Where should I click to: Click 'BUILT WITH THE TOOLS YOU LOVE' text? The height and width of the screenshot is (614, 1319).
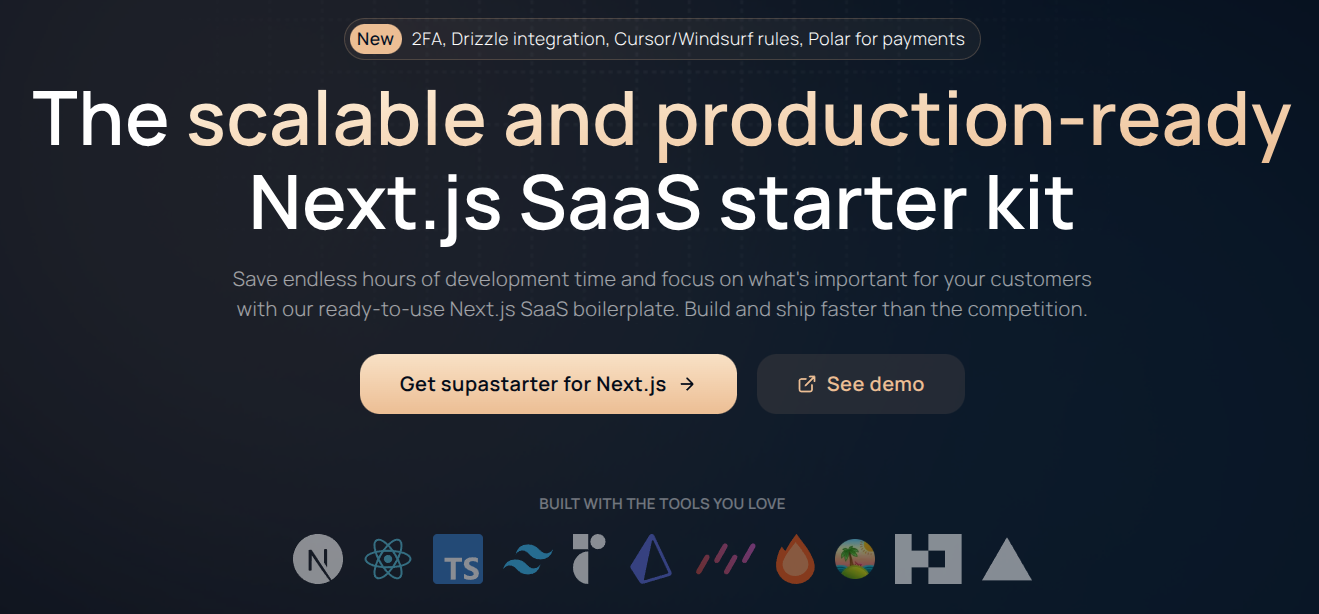(x=662, y=503)
